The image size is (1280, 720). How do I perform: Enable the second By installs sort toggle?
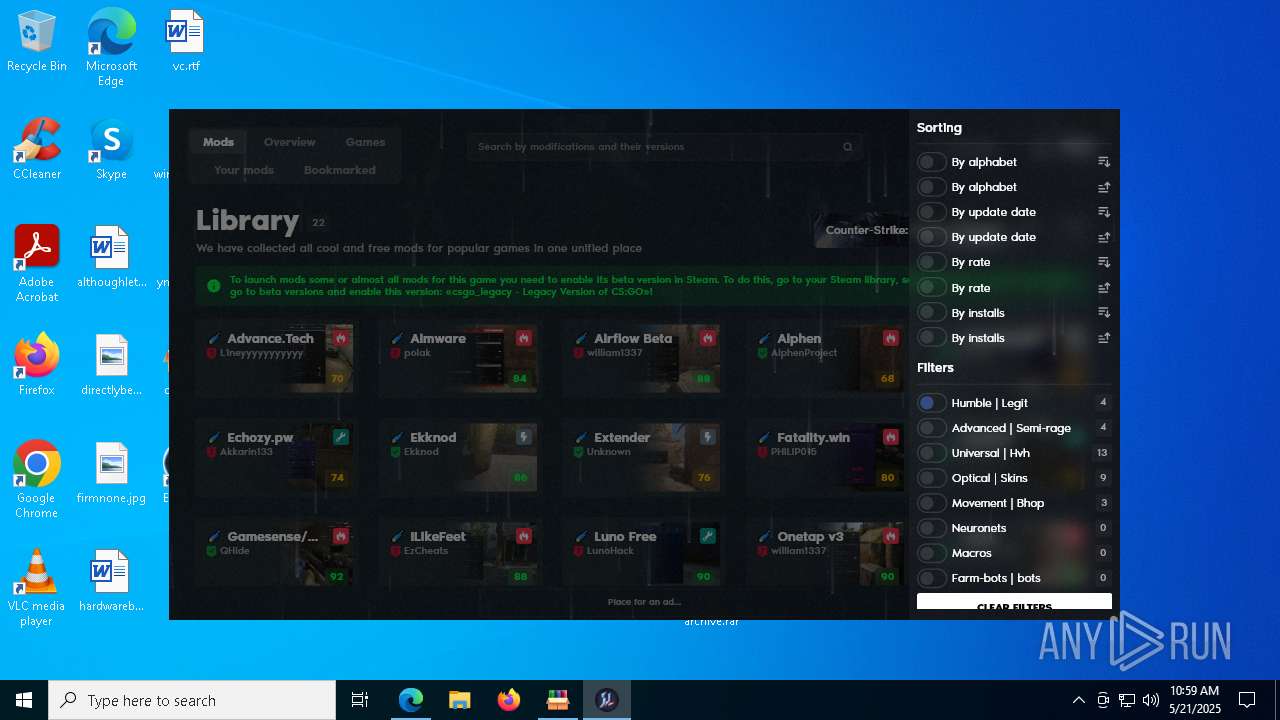tap(931, 338)
